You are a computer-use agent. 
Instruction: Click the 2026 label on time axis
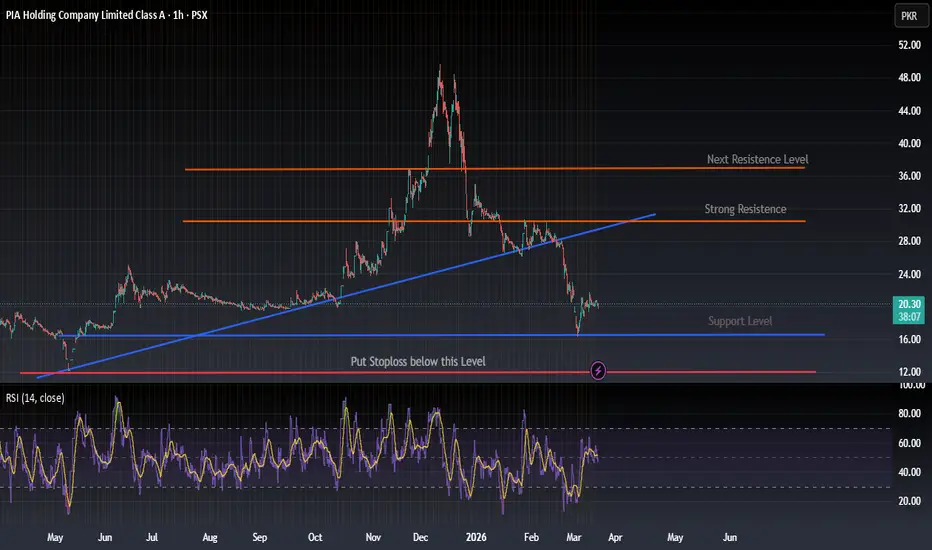[476, 538]
